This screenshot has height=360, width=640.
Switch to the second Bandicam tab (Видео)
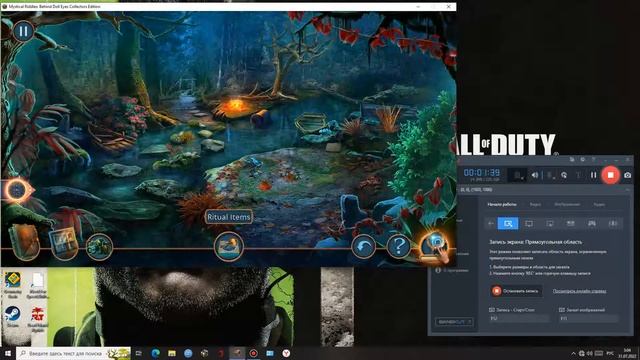(x=535, y=204)
